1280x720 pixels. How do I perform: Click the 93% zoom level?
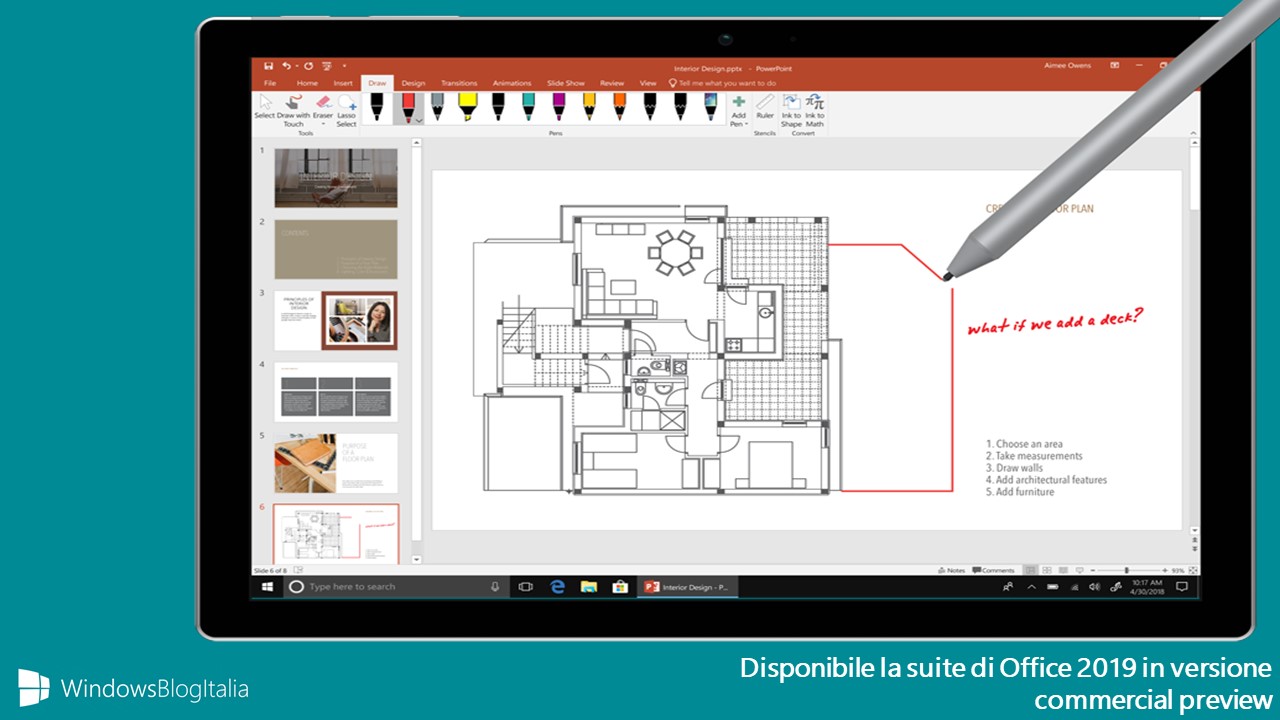[x=1177, y=570]
